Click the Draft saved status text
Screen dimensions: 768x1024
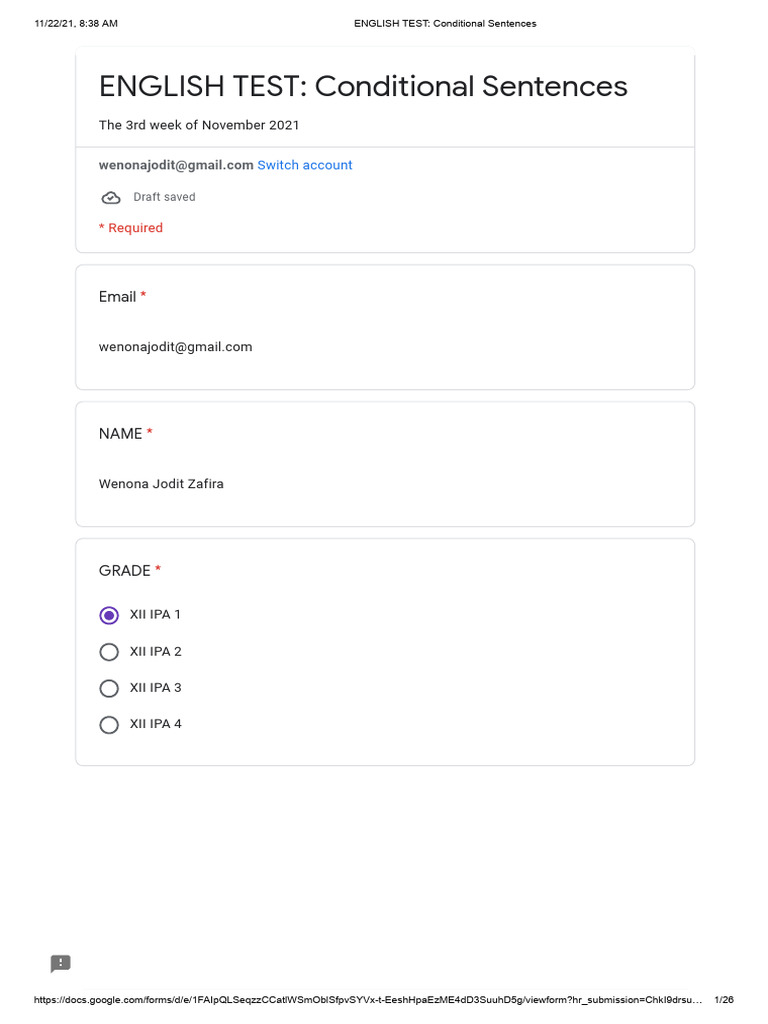pos(165,197)
